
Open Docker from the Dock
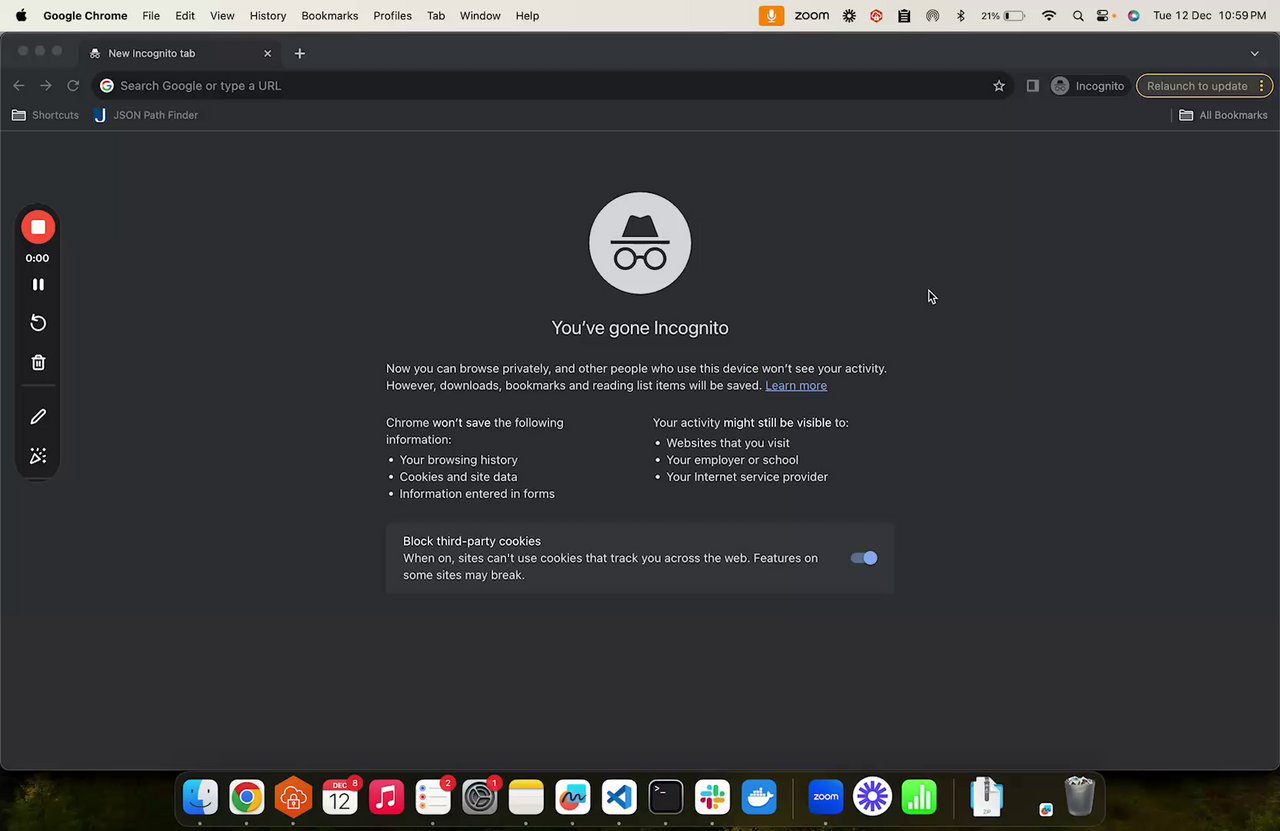coord(759,797)
